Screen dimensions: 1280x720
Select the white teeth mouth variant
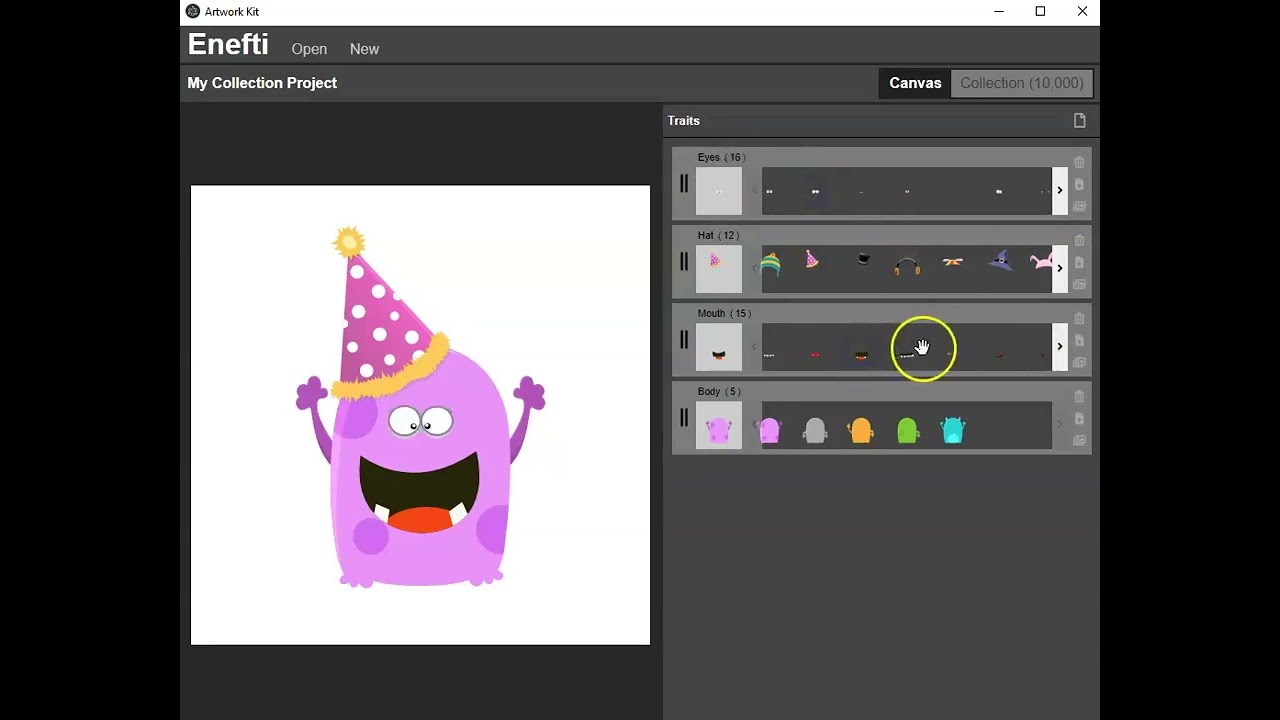[x=769, y=355]
